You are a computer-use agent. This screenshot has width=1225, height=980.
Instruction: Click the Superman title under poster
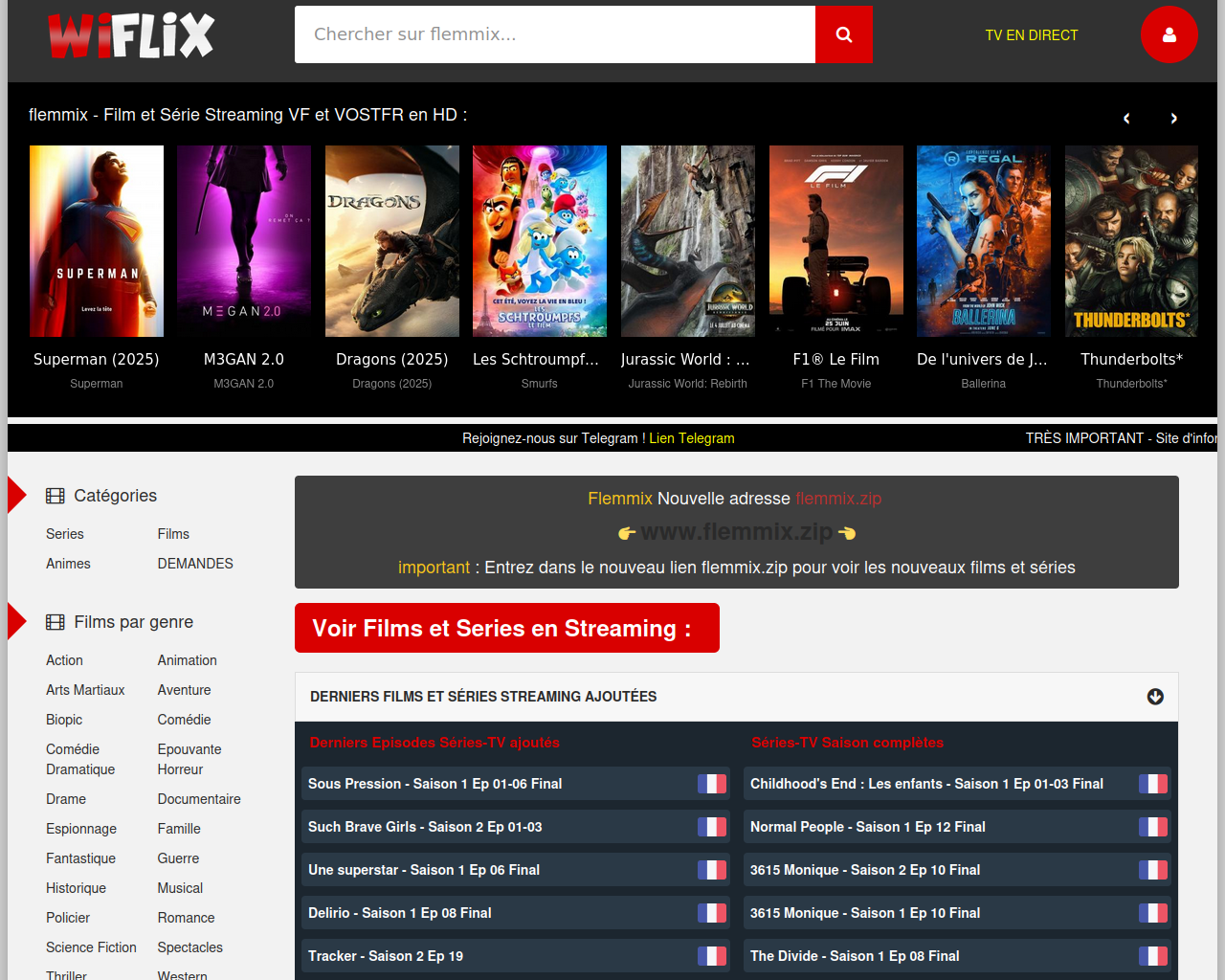click(97, 360)
